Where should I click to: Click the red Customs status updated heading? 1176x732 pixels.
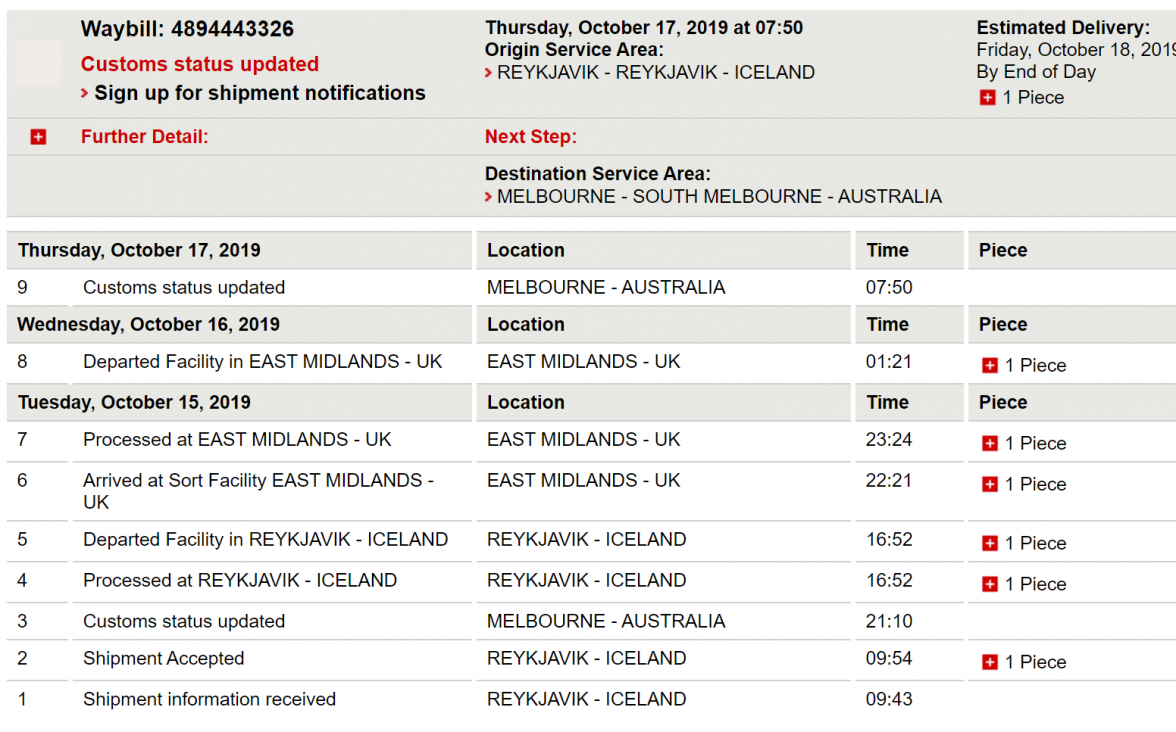pos(200,64)
